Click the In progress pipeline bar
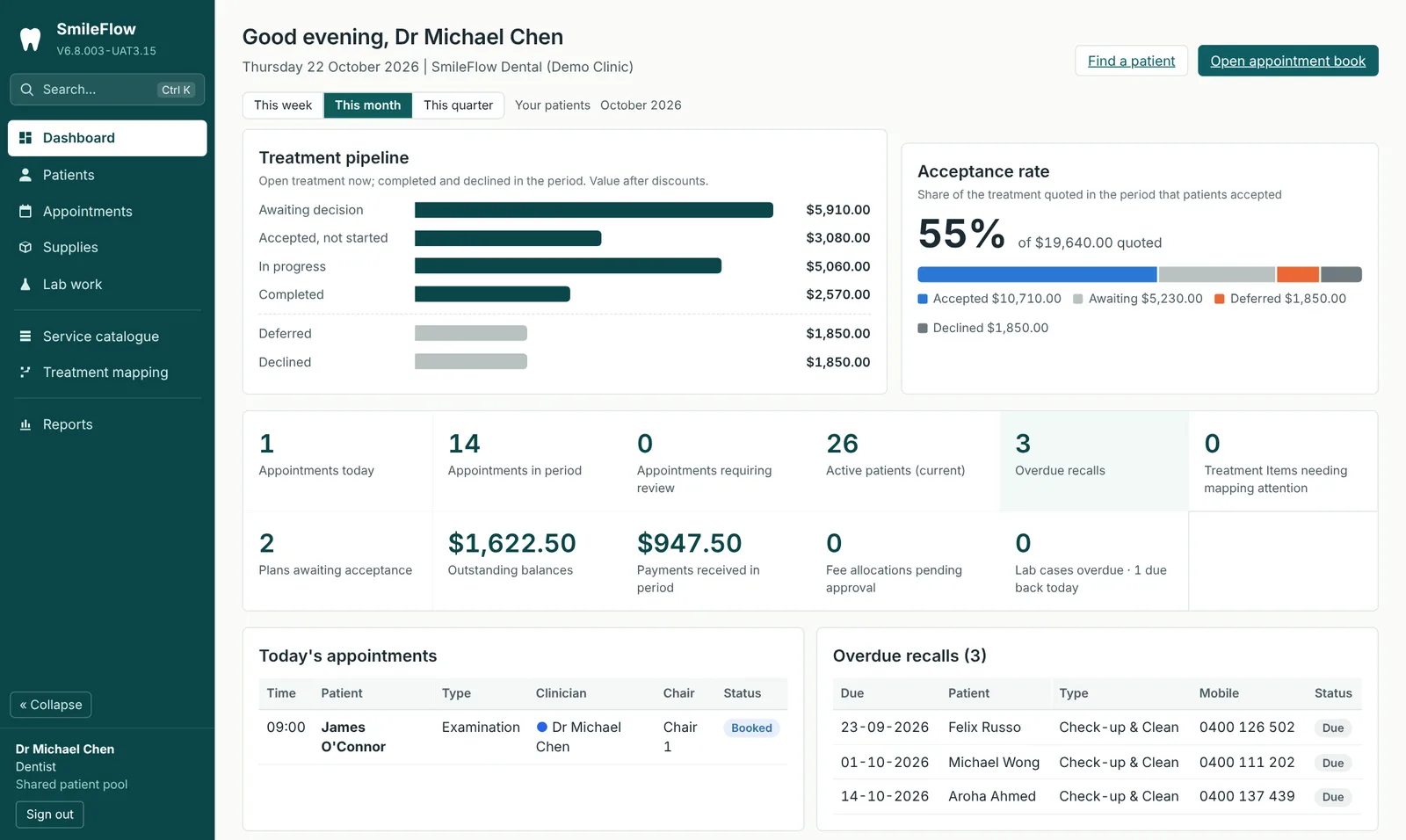The image size is (1406, 840). click(568, 266)
